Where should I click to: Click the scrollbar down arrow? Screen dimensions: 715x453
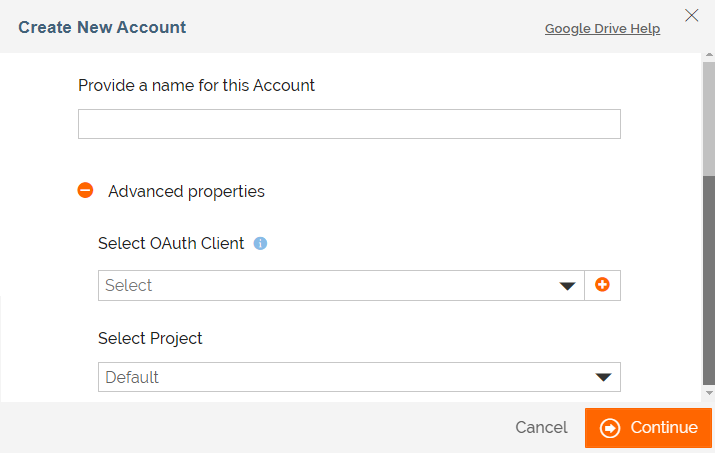709,393
